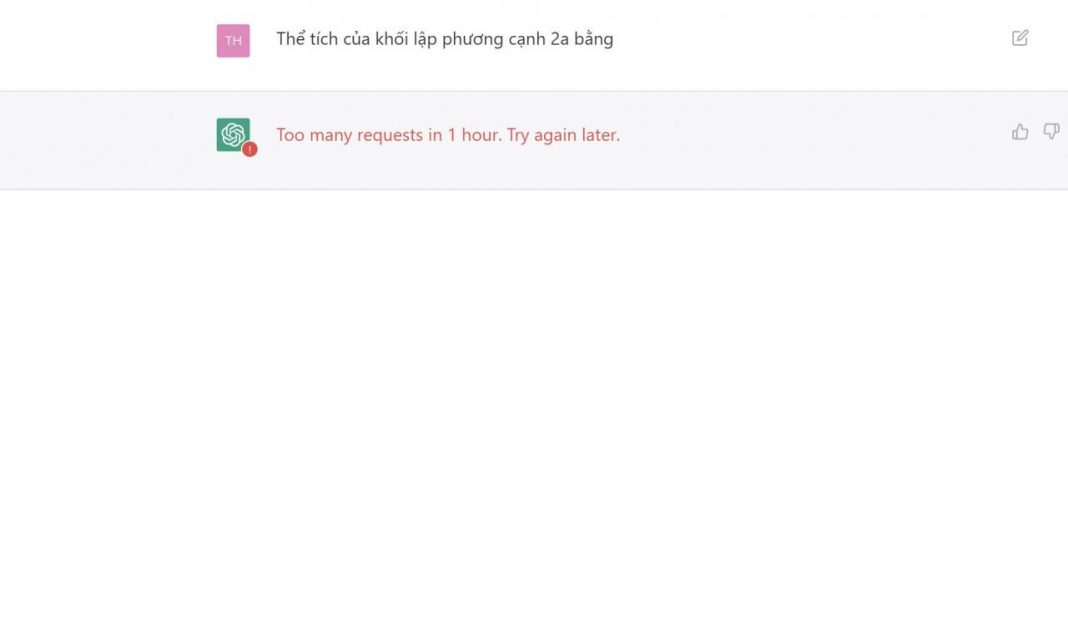Click the word many in the error line
The image size is (1068, 633).
point(331,136)
